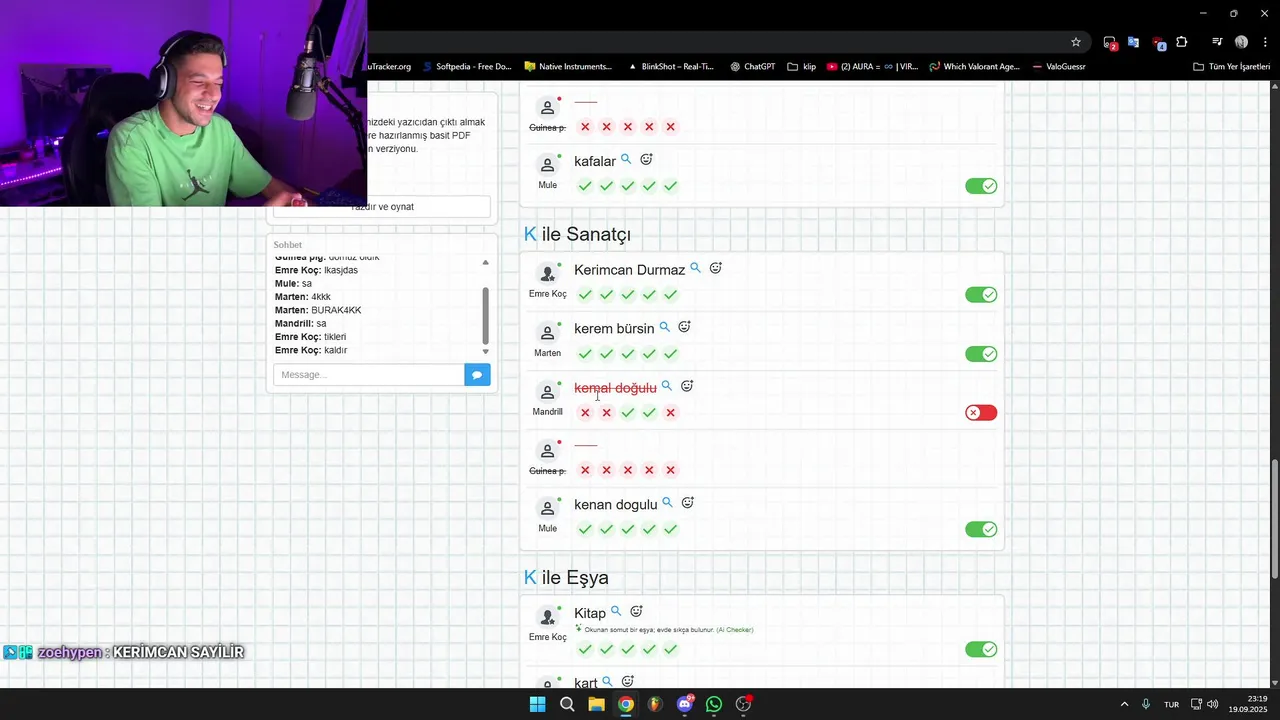The height and width of the screenshot is (720, 1280).
Task: Toggle approval switch for Kitap
Action: [981, 650]
